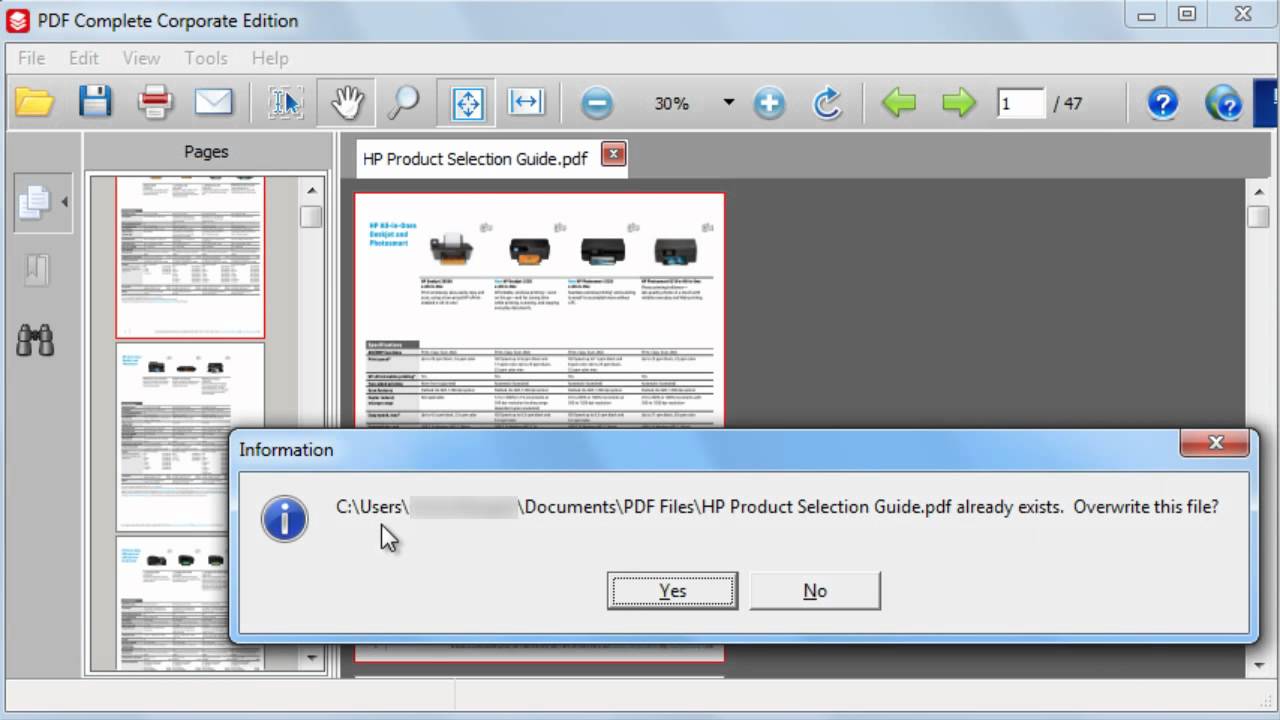The image size is (1280, 720).
Task: Open the Tools menu
Action: pos(206,58)
